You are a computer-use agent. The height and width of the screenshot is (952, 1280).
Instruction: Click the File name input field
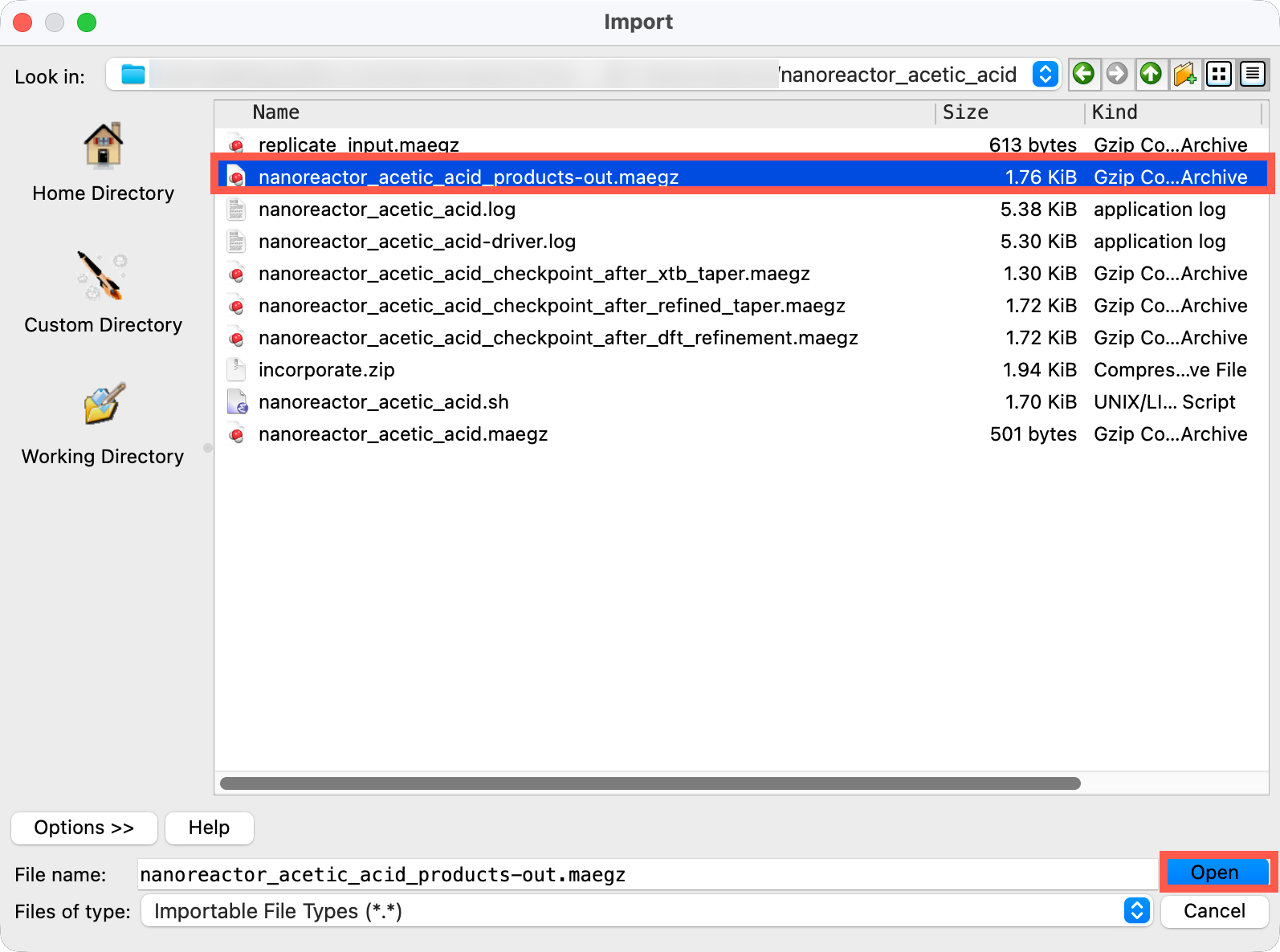(647, 874)
